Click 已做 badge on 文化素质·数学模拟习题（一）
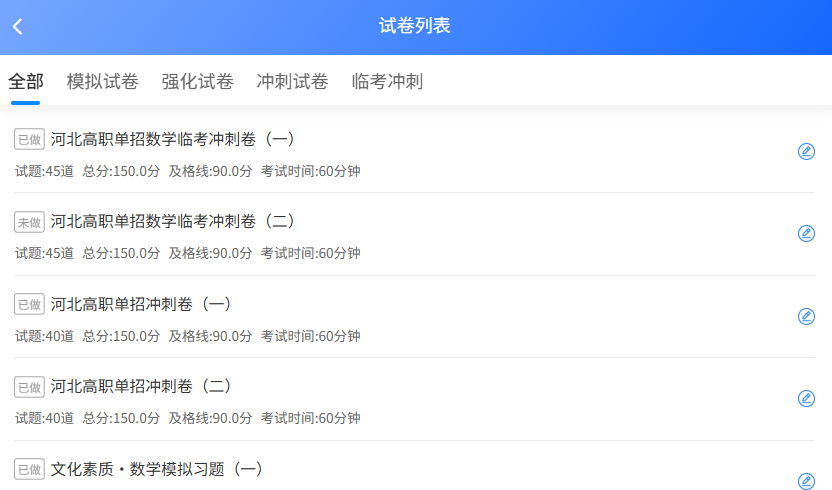This screenshot has height=490, width=832. pos(29,468)
